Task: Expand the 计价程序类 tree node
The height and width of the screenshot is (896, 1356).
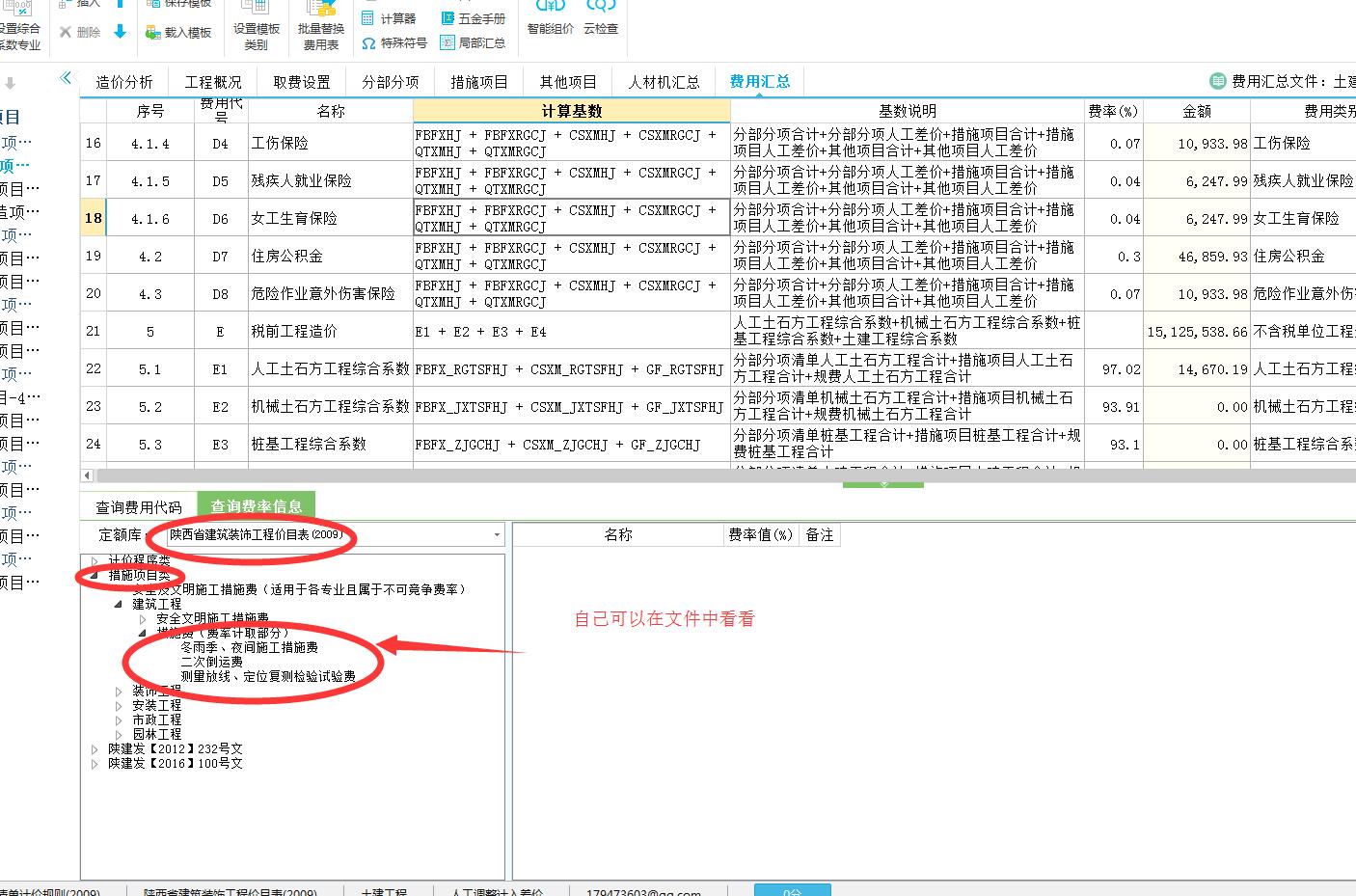Action: coord(95,560)
